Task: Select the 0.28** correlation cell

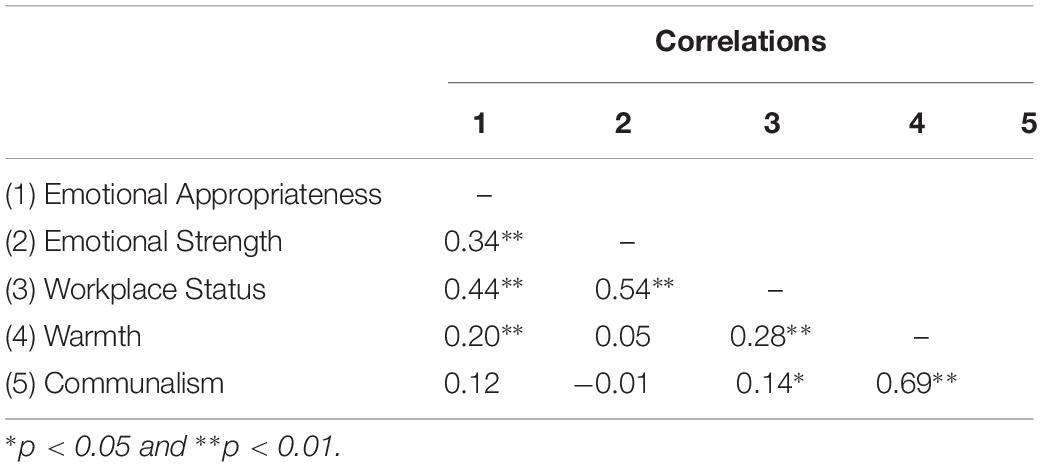Action: 770,336
